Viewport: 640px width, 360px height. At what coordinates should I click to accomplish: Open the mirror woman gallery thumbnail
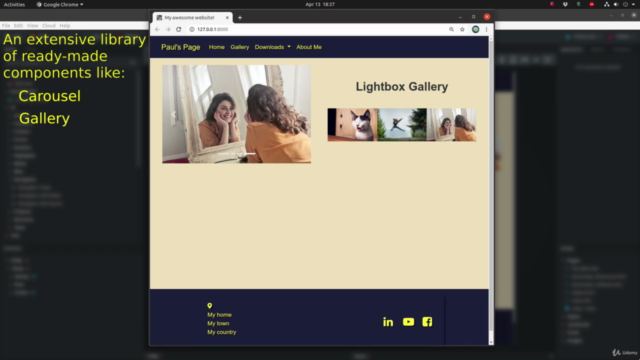(451, 125)
